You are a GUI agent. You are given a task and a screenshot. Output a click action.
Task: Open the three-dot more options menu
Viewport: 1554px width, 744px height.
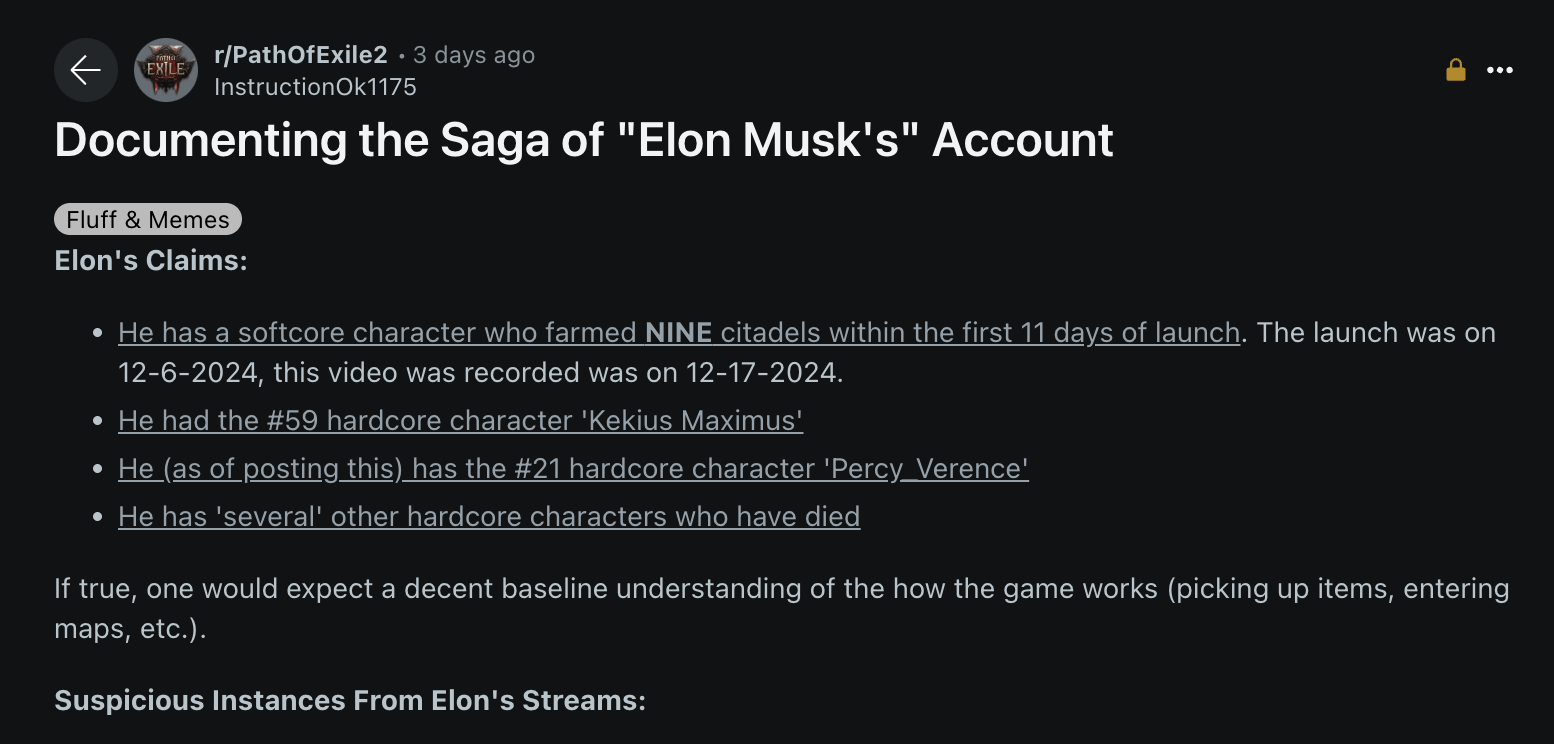point(1500,70)
